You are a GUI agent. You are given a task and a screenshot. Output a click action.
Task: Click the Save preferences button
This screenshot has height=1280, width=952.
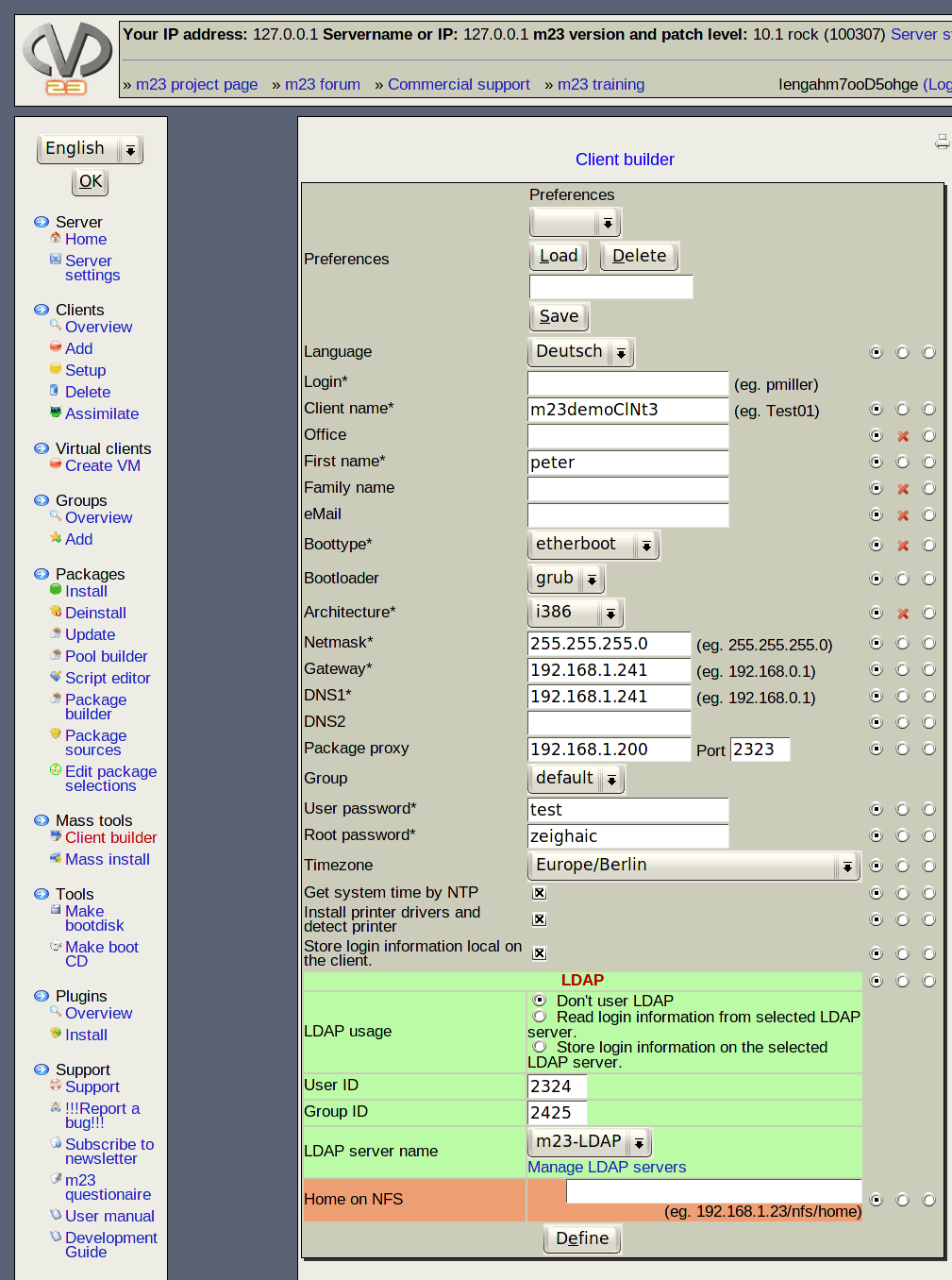559,316
